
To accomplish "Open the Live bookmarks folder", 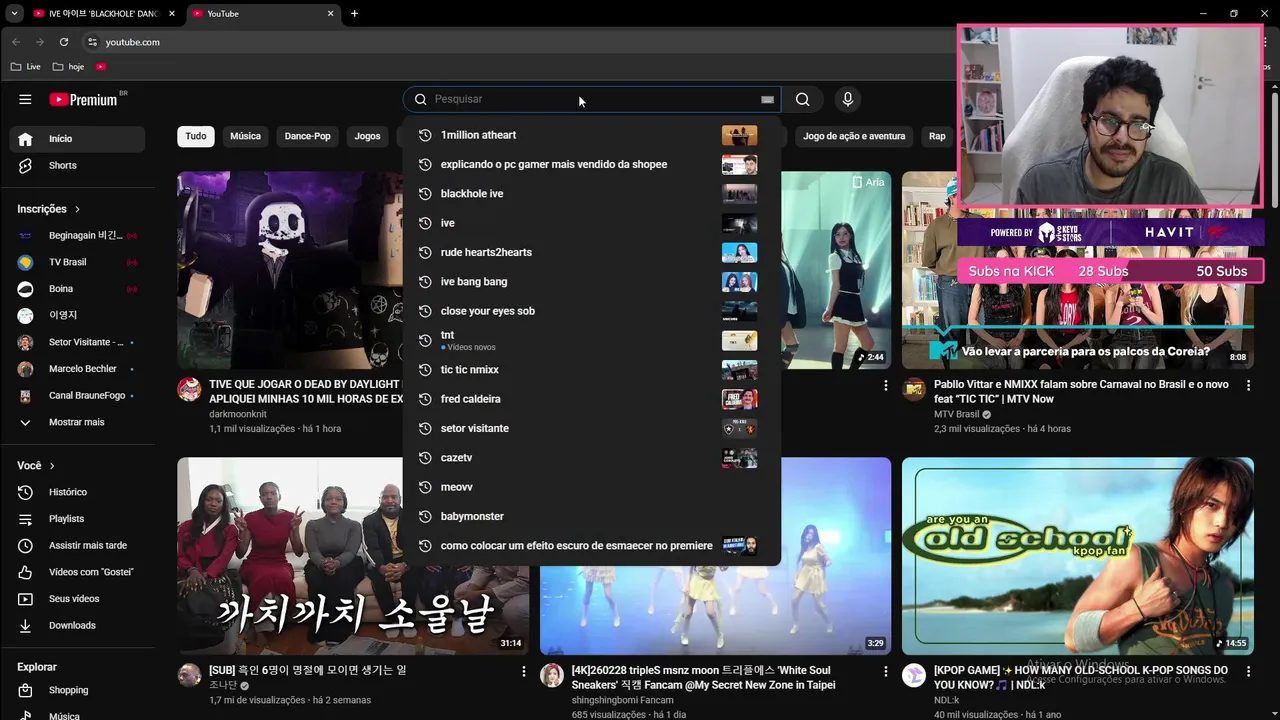I will [x=26, y=67].
